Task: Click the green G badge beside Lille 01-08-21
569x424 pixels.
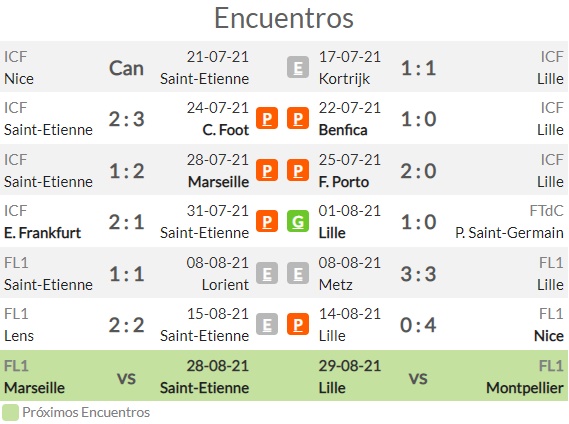Action: coord(298,221)
